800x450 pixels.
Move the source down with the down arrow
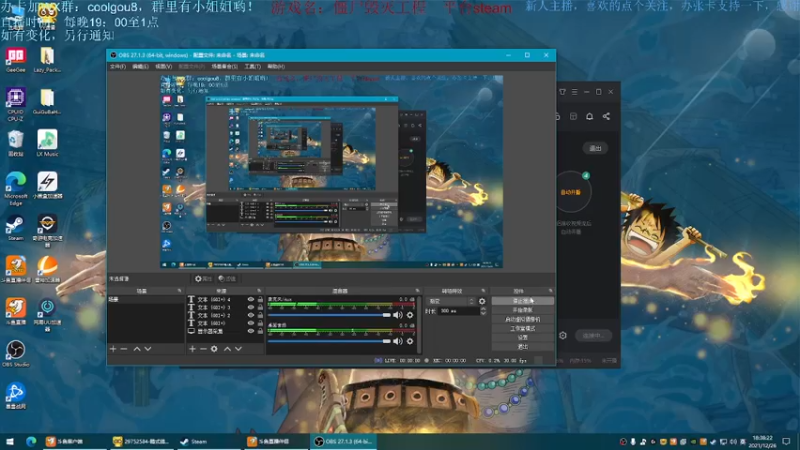coord(238,349)
